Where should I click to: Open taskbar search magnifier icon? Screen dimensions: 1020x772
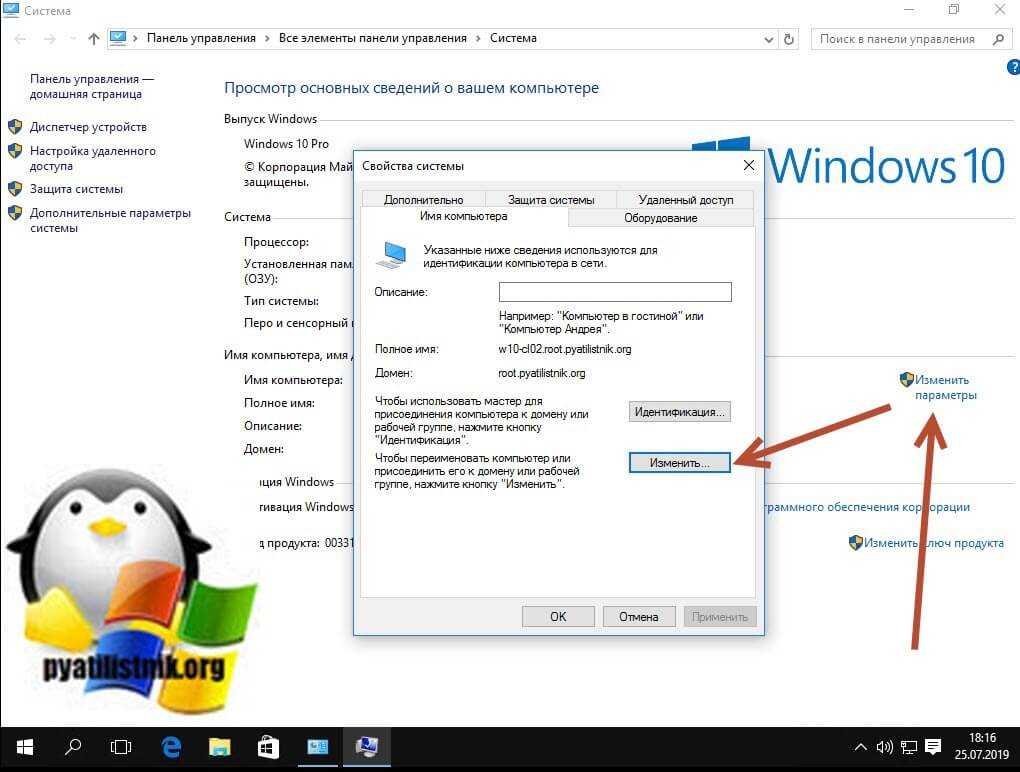(x=73, y=747)
